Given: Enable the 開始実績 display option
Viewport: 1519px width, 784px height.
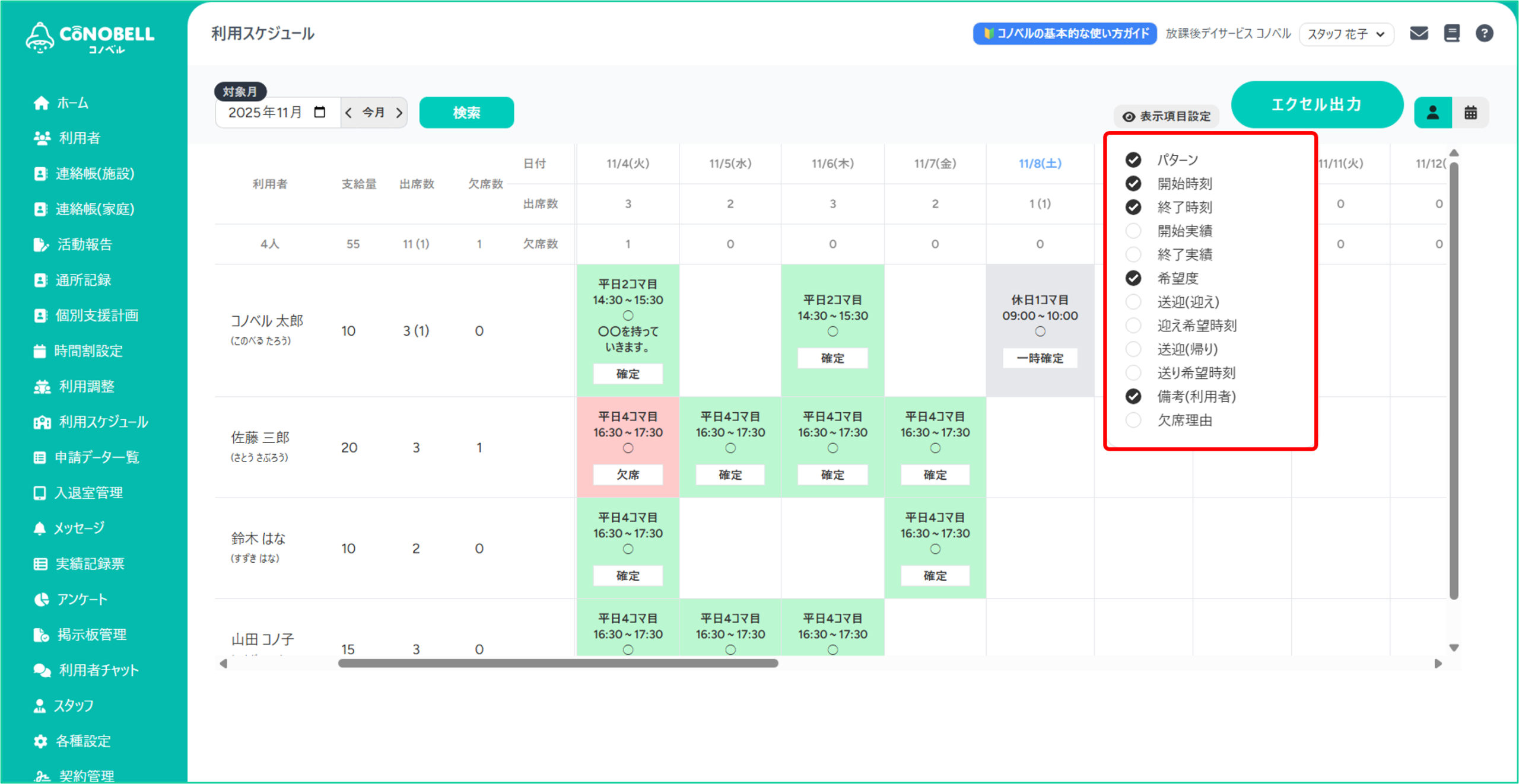Looking at the screenshot, I should click(x=1133, y=231).
